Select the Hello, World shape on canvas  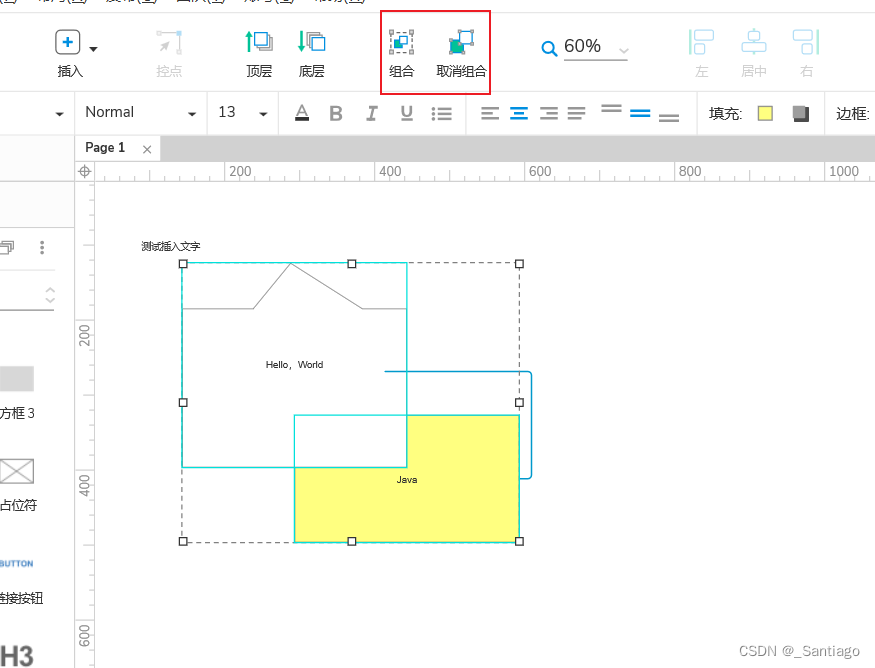click(x=294, y=365)
